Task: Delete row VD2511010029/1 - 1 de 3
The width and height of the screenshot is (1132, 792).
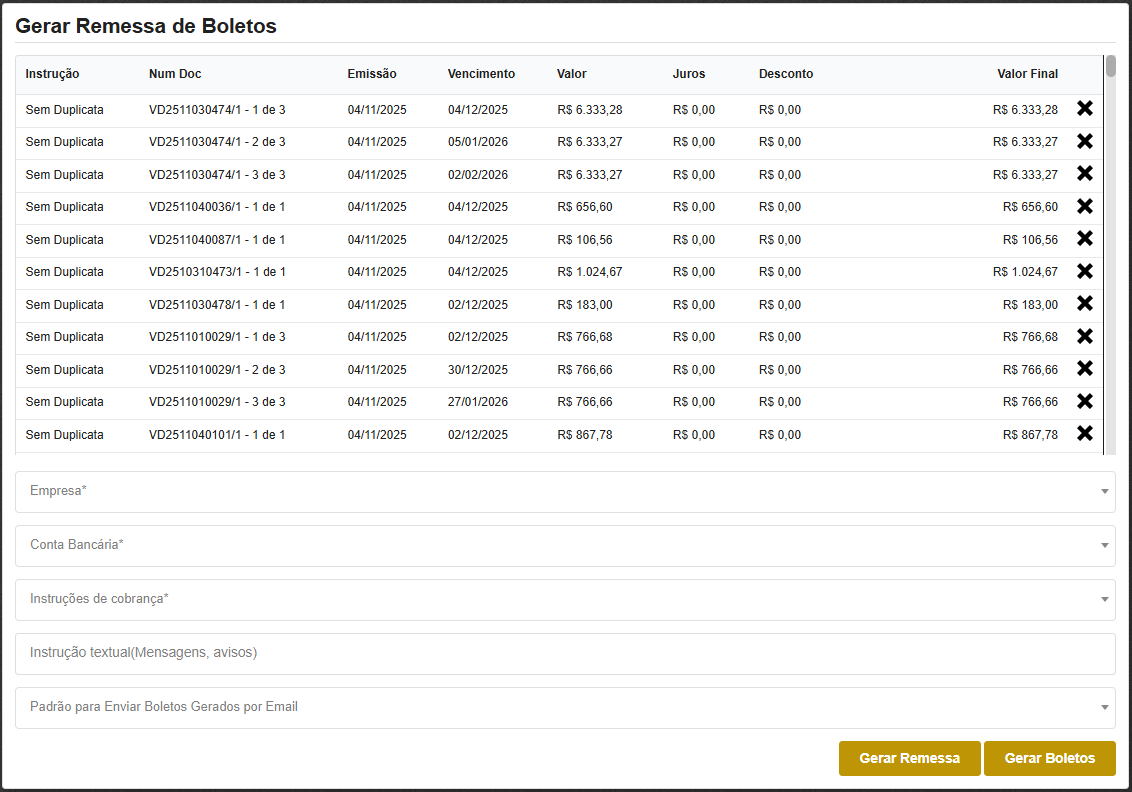Action: point(1084,336)
